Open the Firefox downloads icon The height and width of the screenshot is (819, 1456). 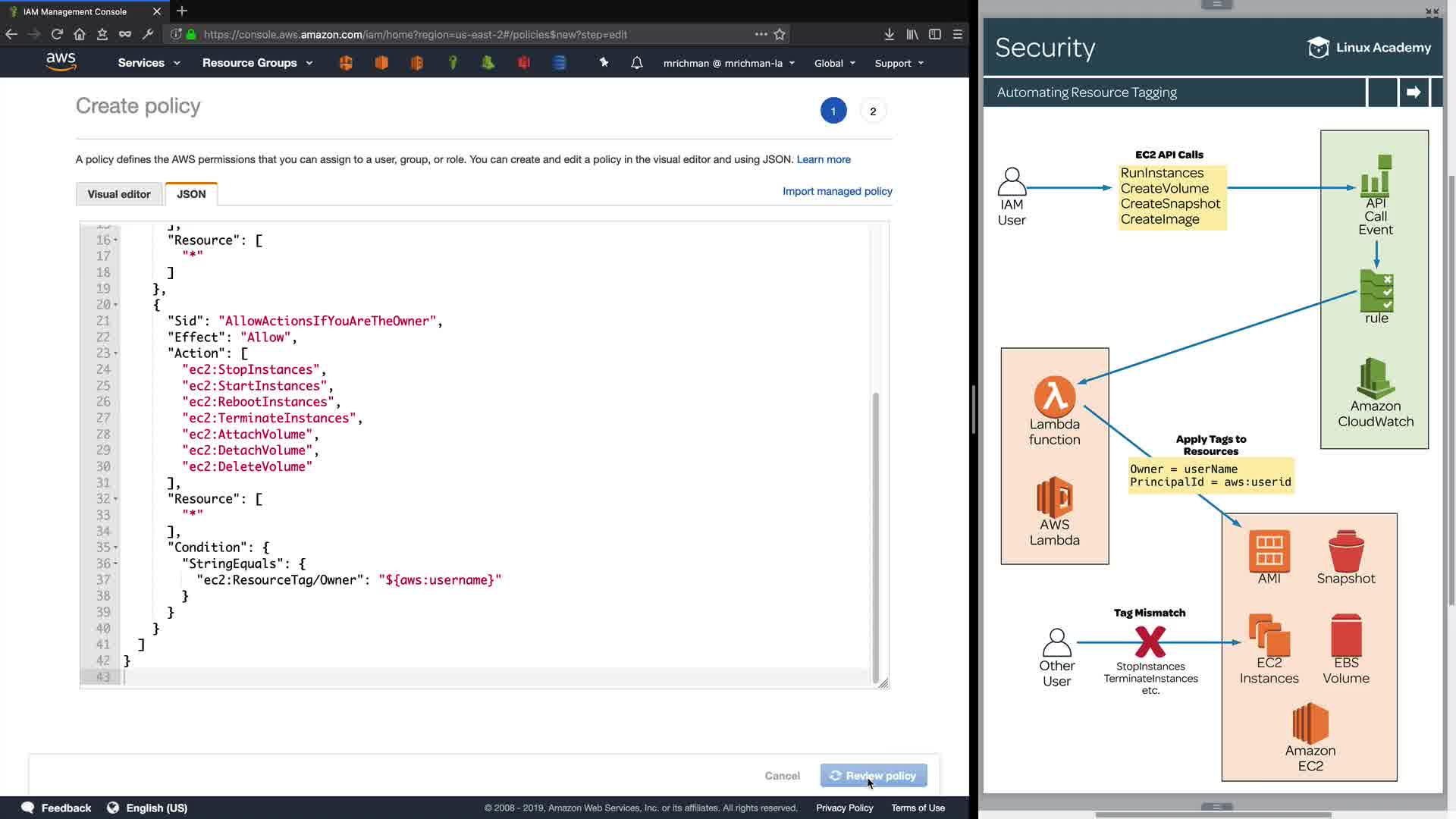pos(889,34)
